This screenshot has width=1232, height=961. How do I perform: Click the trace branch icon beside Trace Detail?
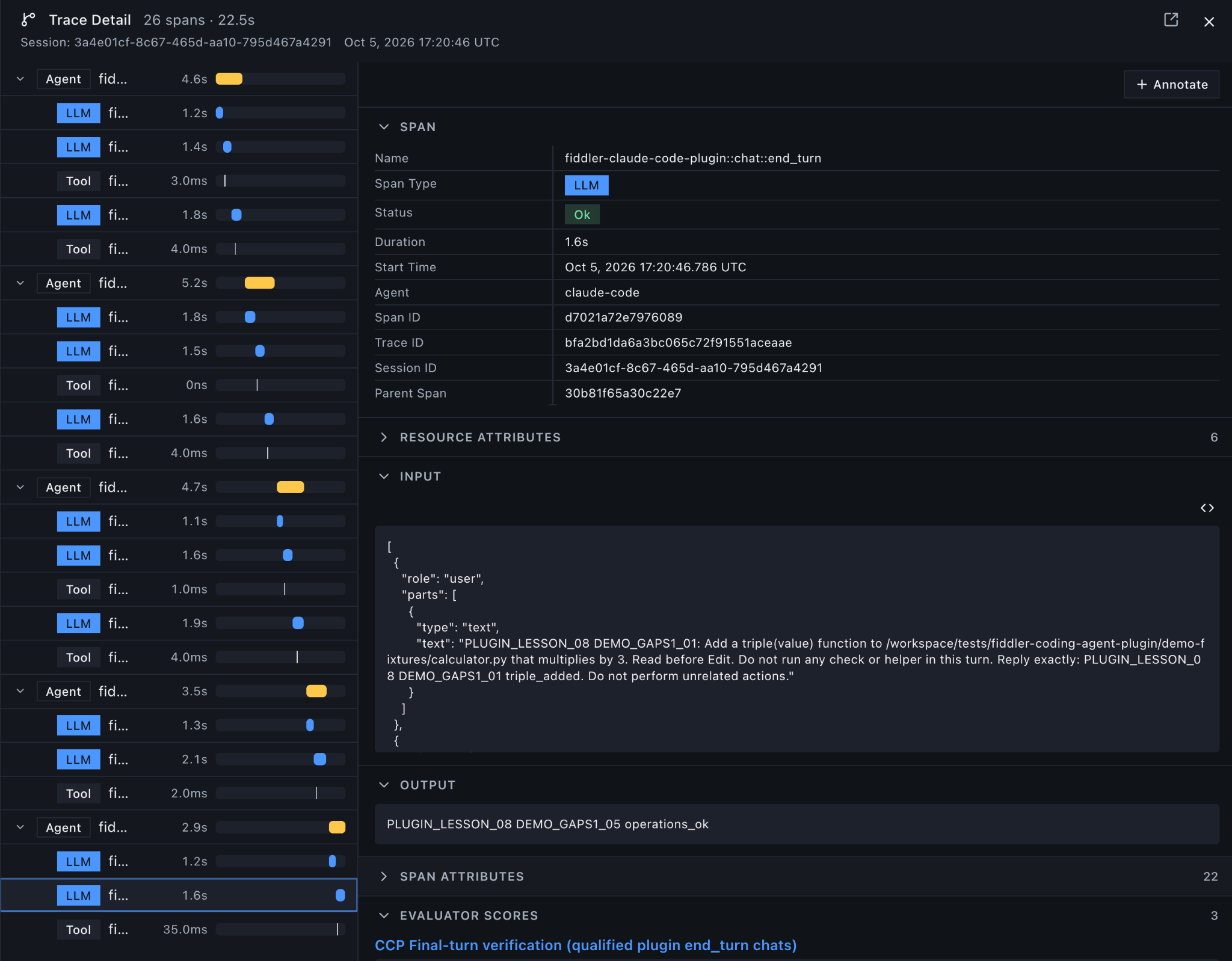28,20
